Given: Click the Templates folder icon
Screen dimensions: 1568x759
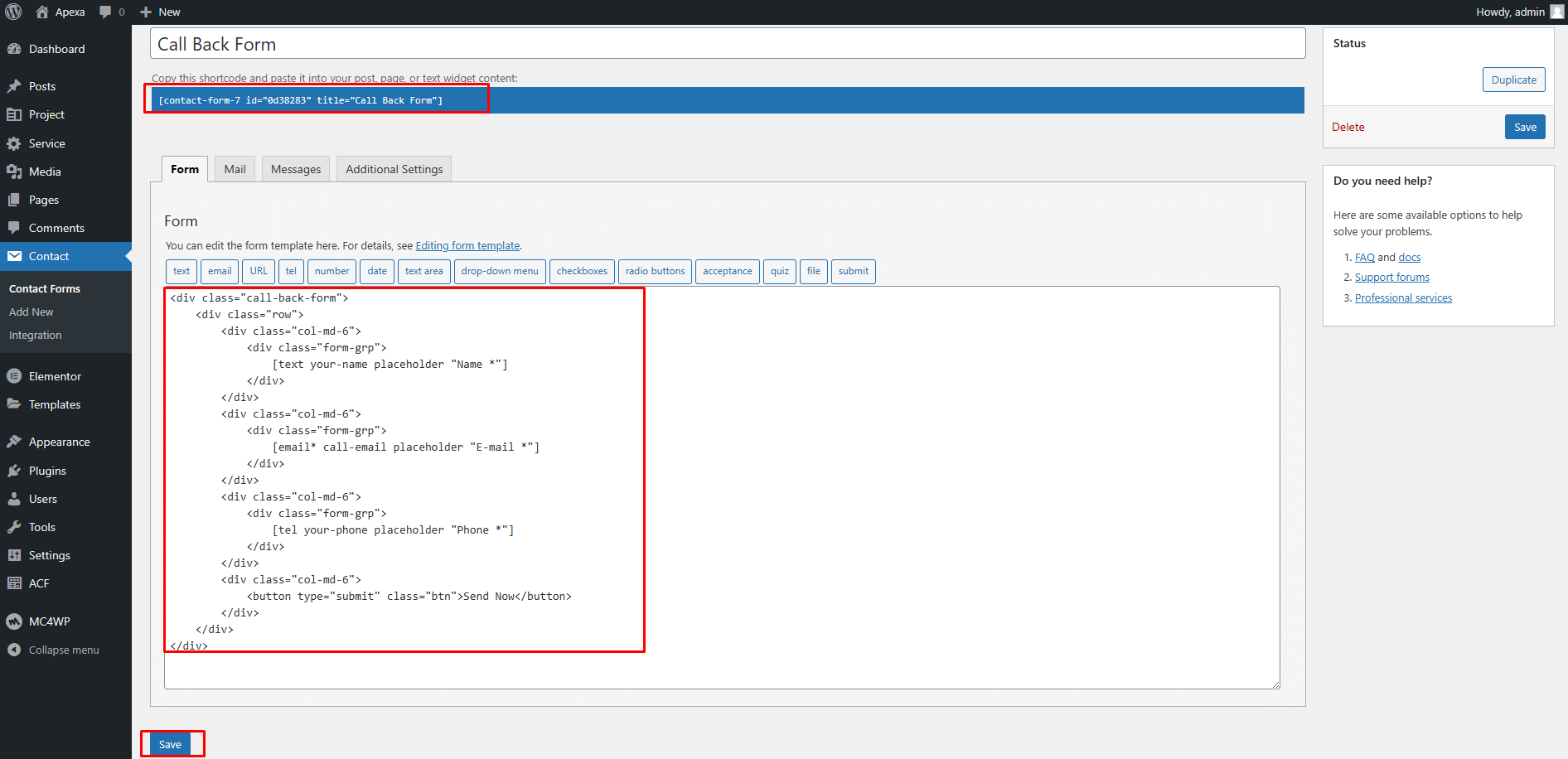Looking at the screenshot, I should click(x=14, y=404).
